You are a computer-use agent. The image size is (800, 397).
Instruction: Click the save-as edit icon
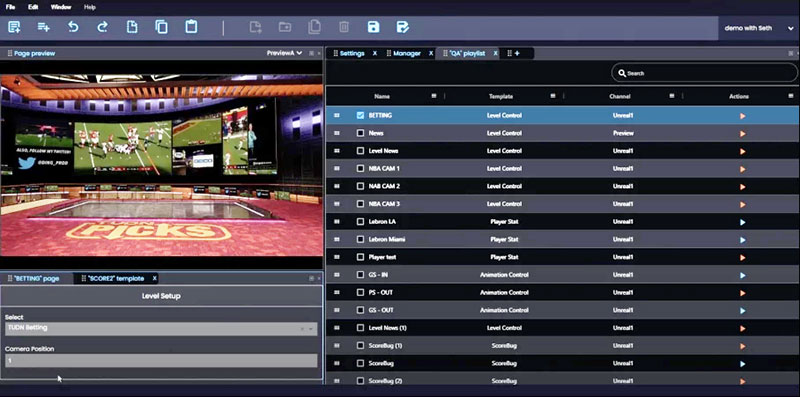tap(403, 27)
